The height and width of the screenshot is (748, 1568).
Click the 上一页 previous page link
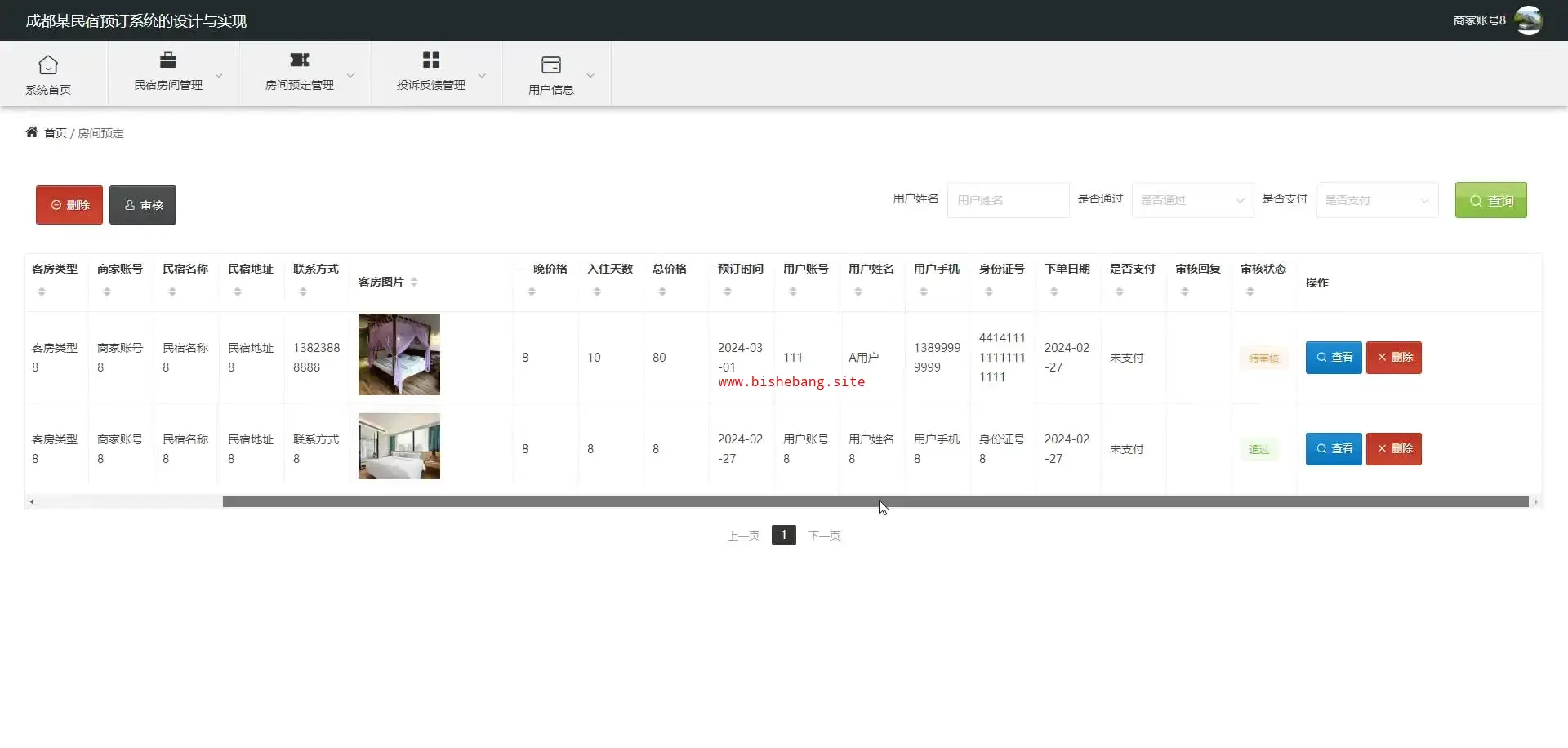click(x=744, y=536)
